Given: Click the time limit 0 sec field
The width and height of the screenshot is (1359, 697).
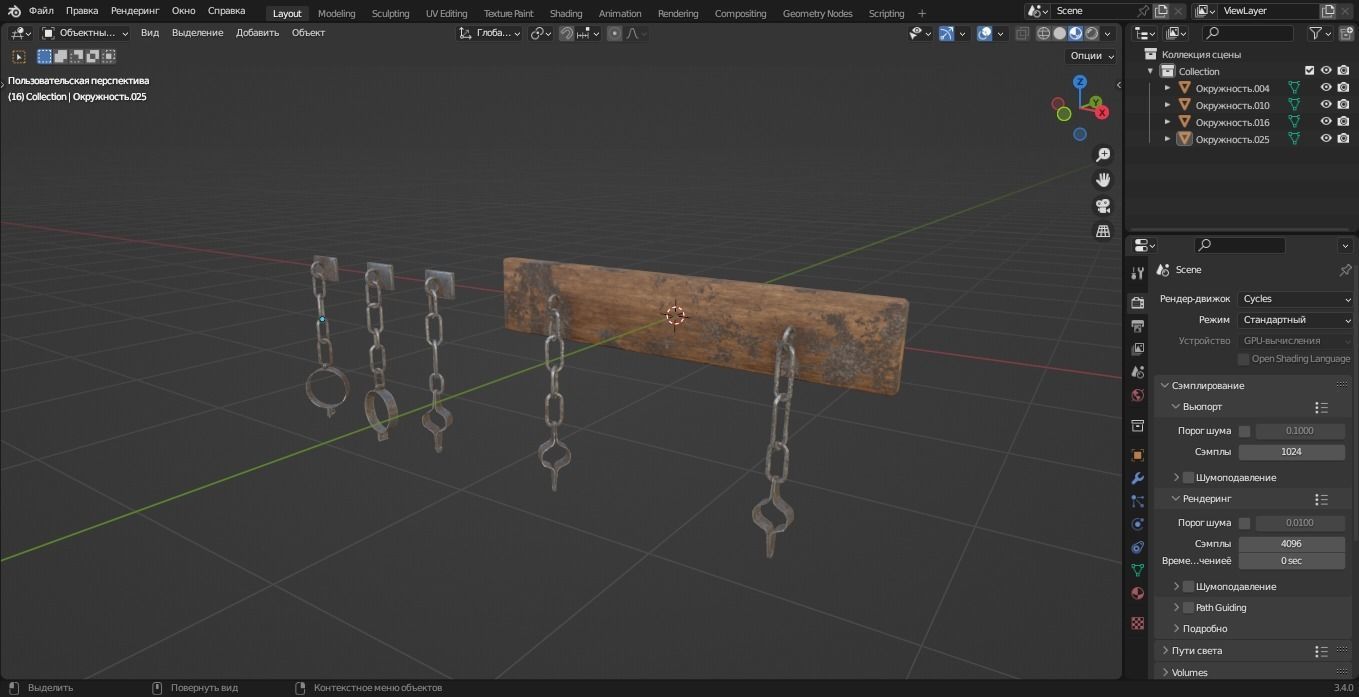Looking at the screenshot, I should click(x=1291, y=561).
